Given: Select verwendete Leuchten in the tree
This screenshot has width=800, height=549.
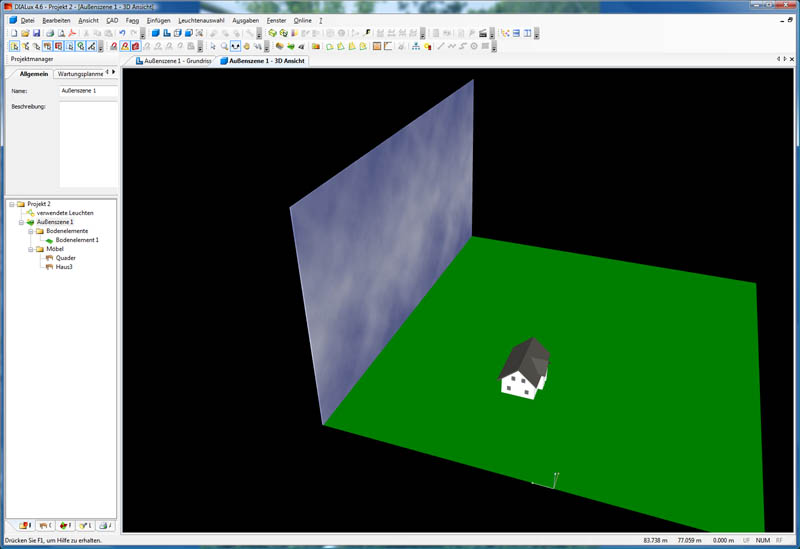Looking at the screenshot, I should (65, 213).
